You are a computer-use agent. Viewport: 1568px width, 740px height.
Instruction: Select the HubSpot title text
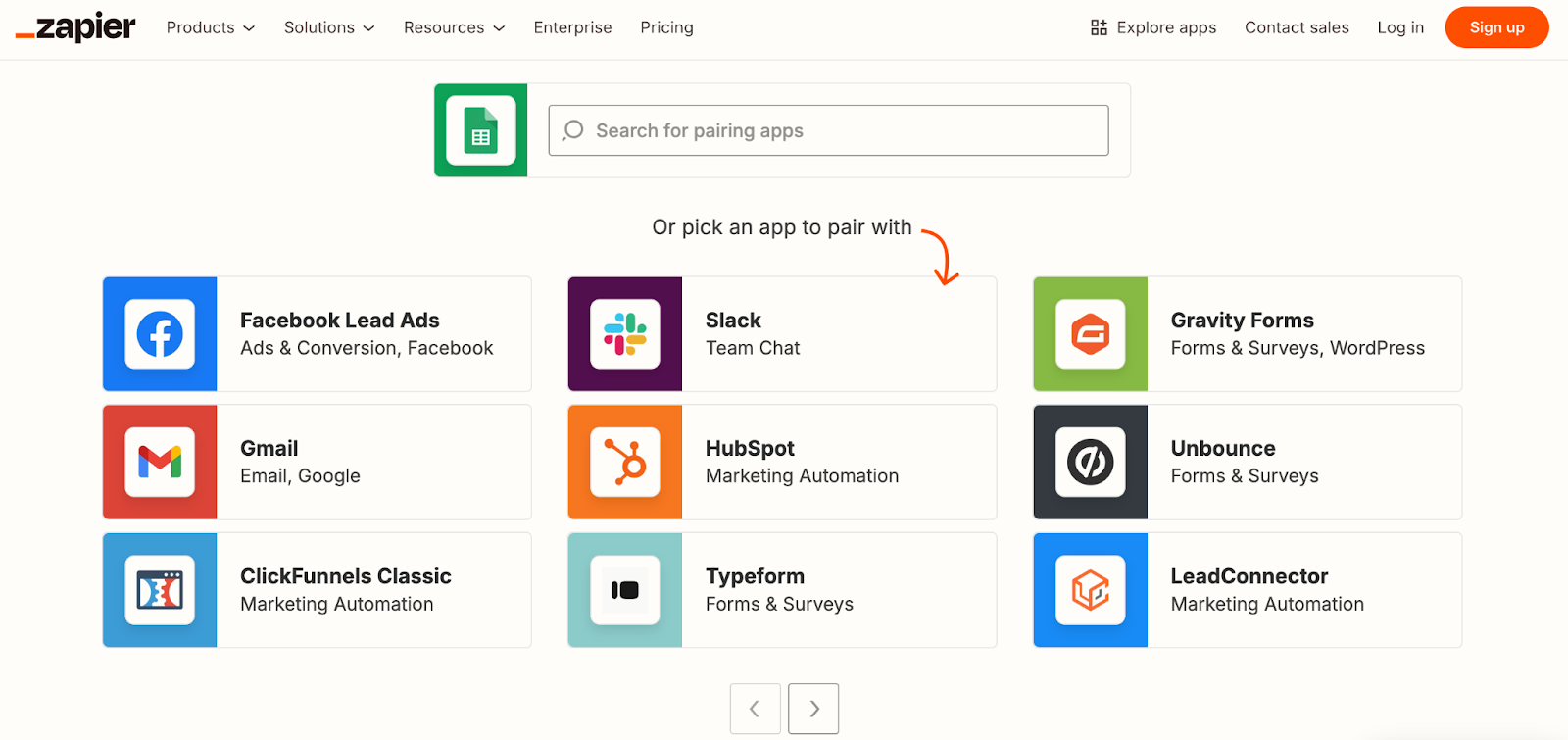pos(750,448)
